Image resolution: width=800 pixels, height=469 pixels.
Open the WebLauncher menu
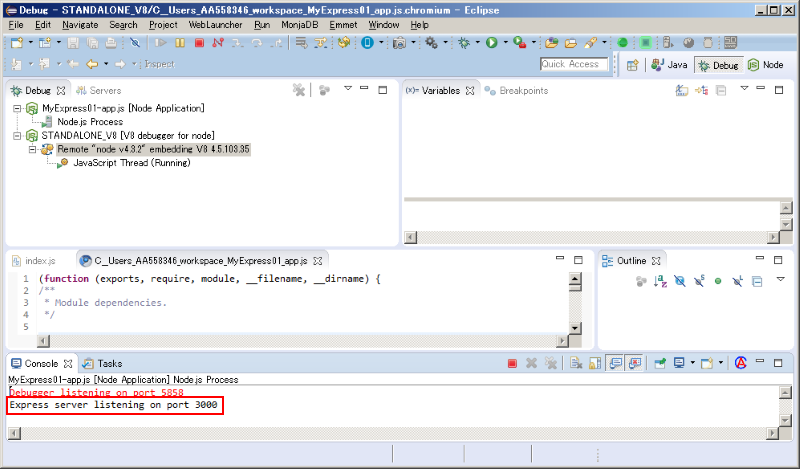(x=215, y=24)
